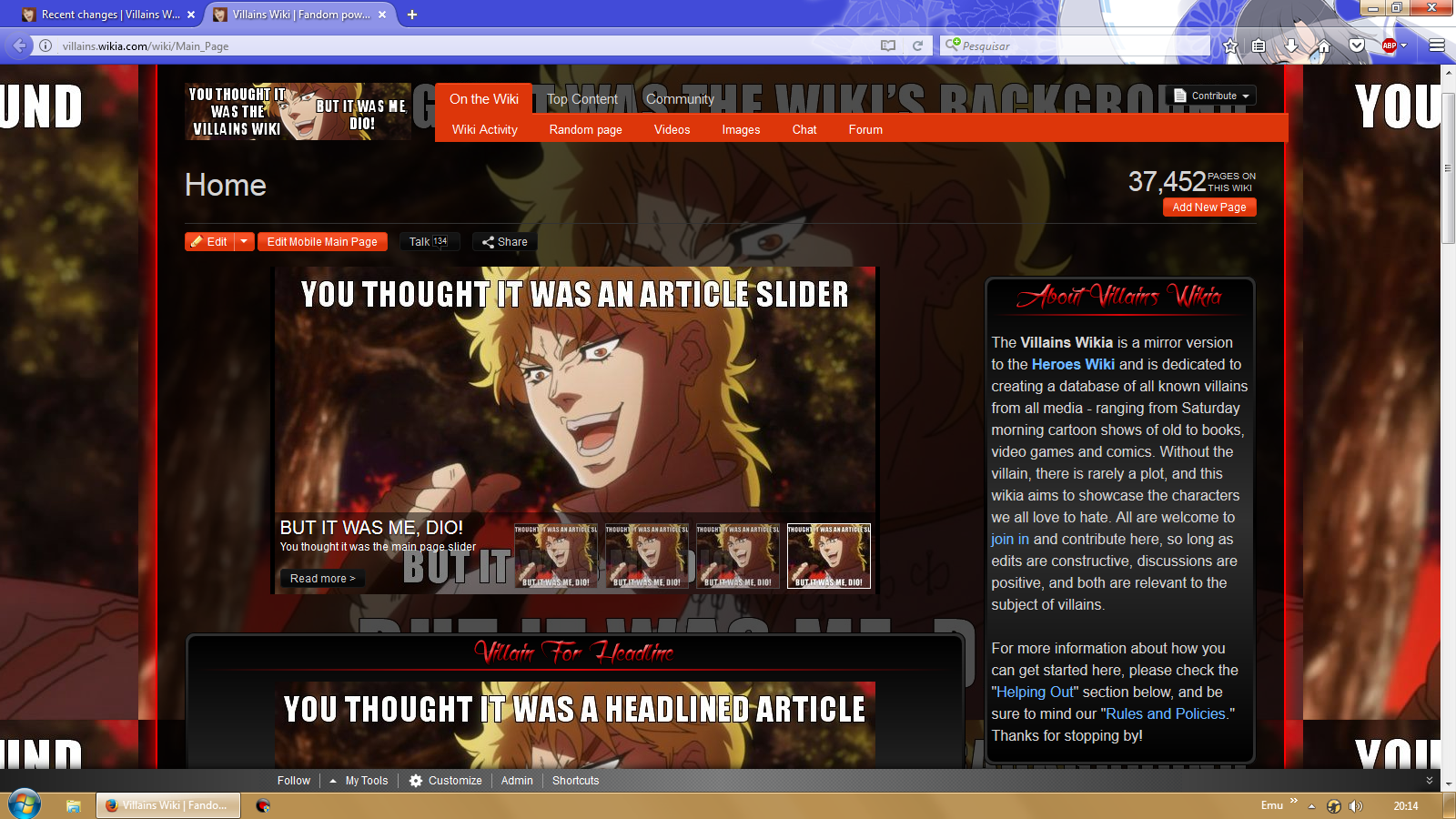Select the second slider thumbnail
The image size is (1456, 819).
point(647,556)
